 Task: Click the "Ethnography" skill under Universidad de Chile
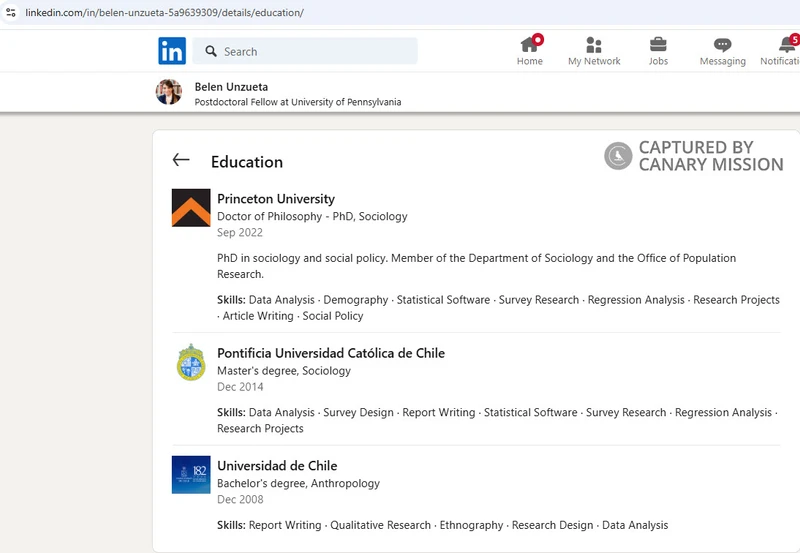[x=471, y=525]
